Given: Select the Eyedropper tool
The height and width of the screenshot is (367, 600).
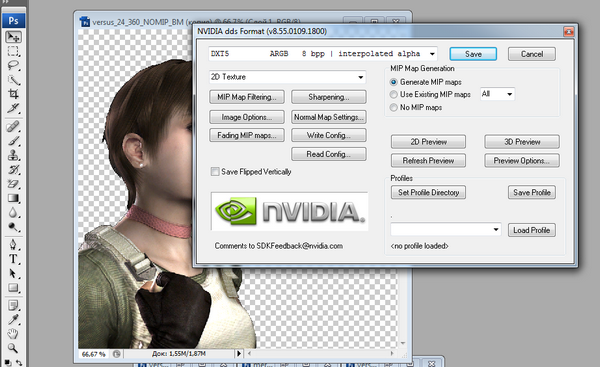Looking at the screenshot, I should click(13, 320).
